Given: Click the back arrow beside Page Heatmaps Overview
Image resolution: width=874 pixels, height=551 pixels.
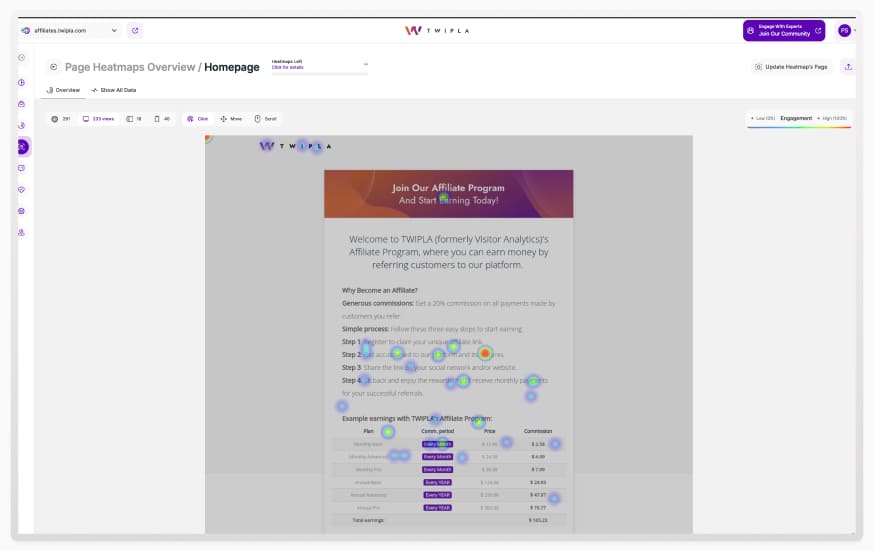Looking at the screenshot, I should click(x=53, y=67).
